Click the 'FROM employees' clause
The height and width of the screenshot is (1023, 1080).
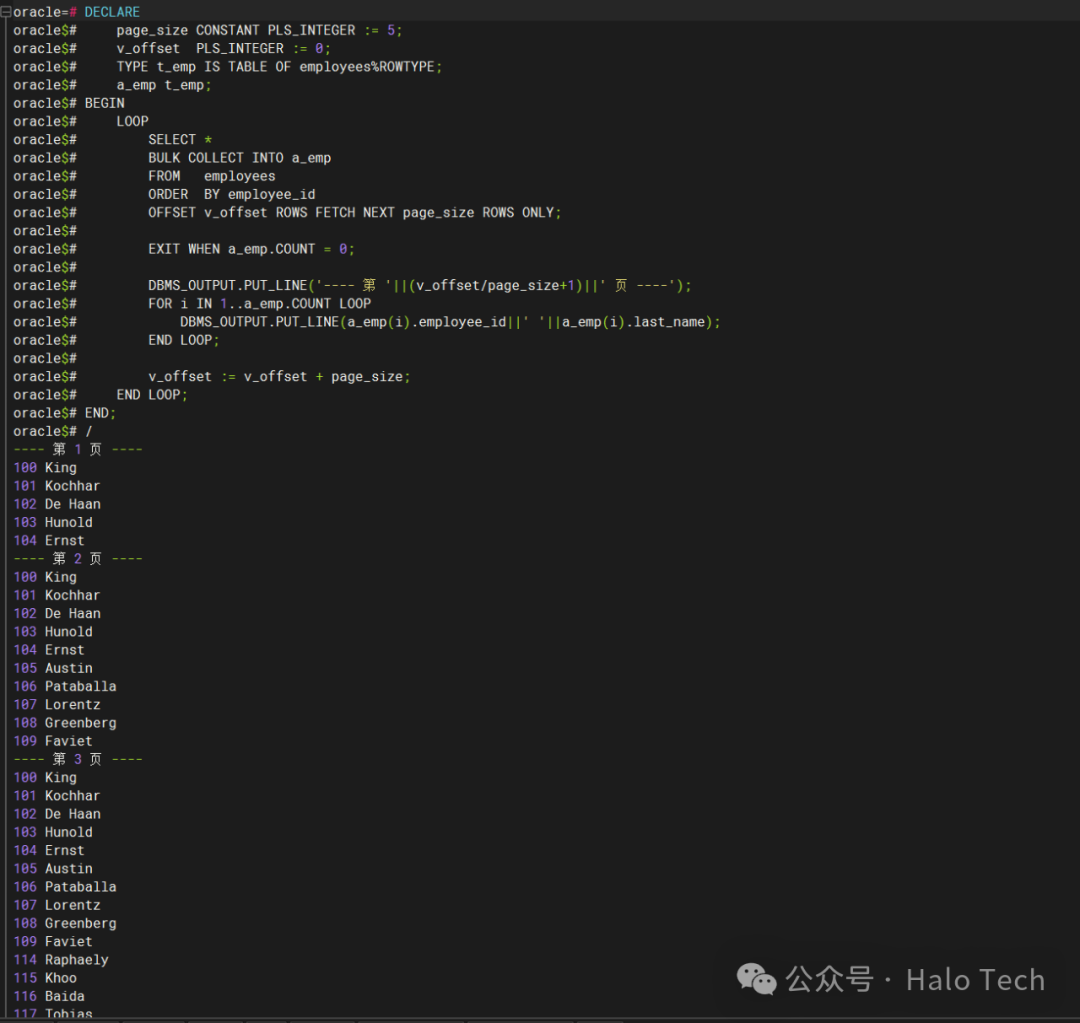point(211,176)
